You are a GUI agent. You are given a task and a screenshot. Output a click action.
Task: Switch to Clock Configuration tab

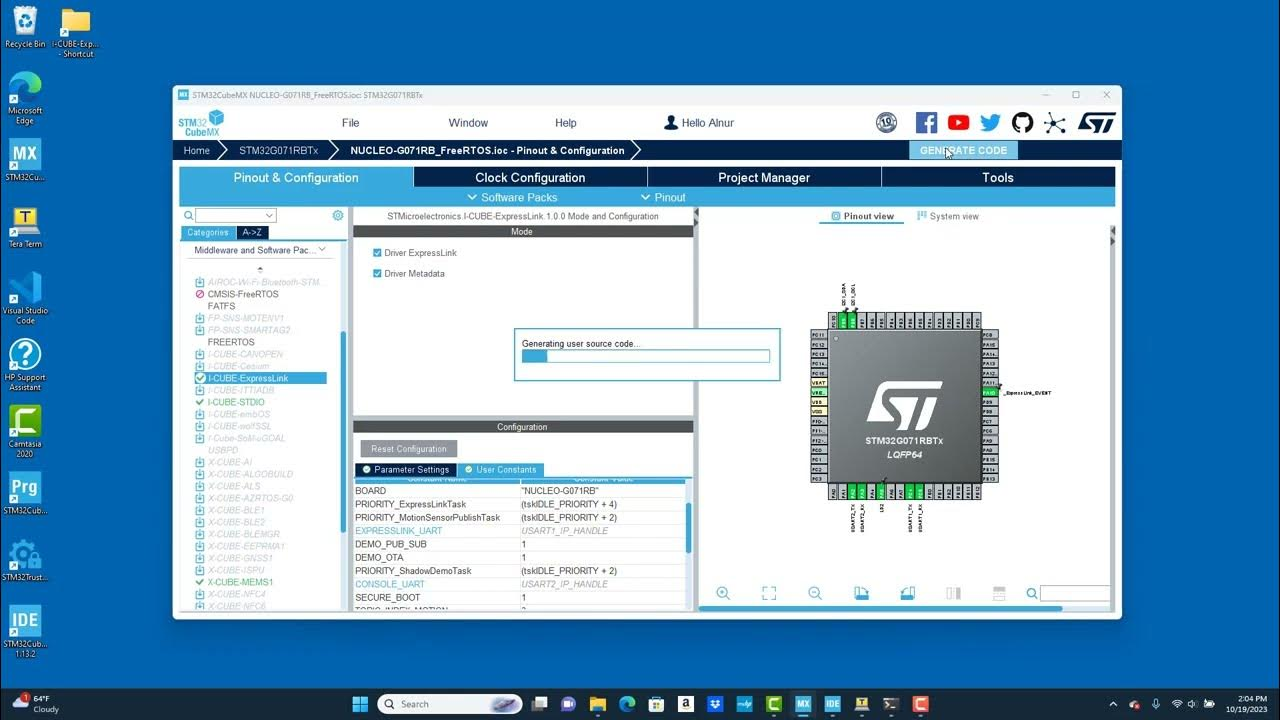tap(530, 177)
